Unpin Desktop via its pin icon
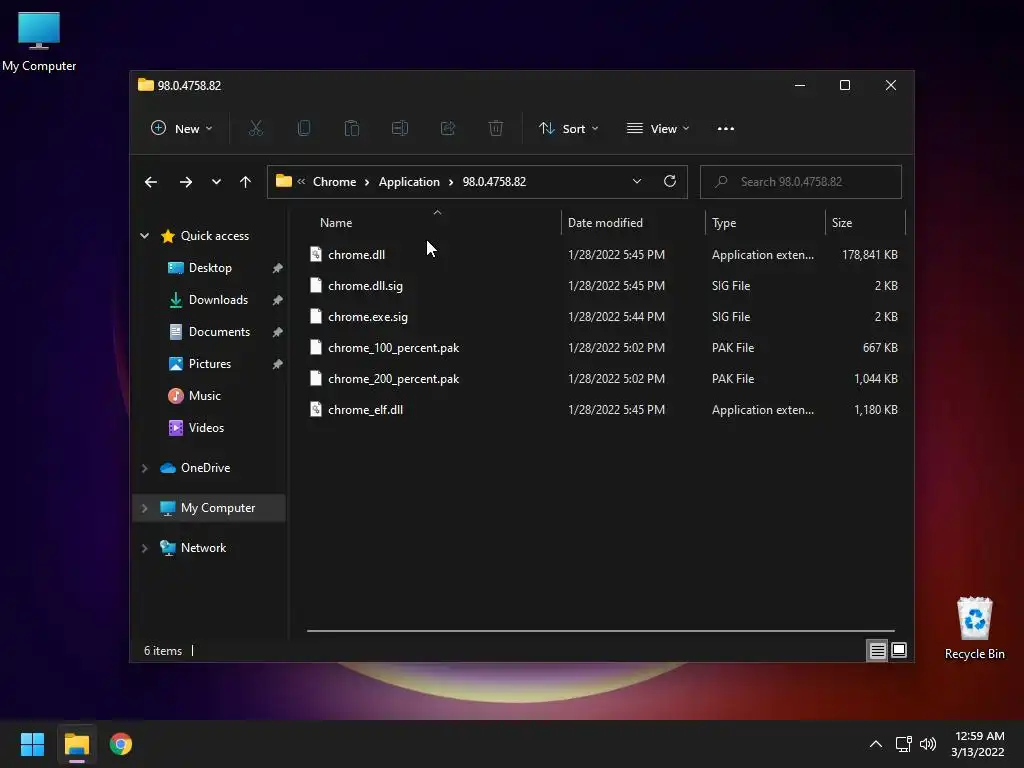The image size is (1024, 768). 278,268
